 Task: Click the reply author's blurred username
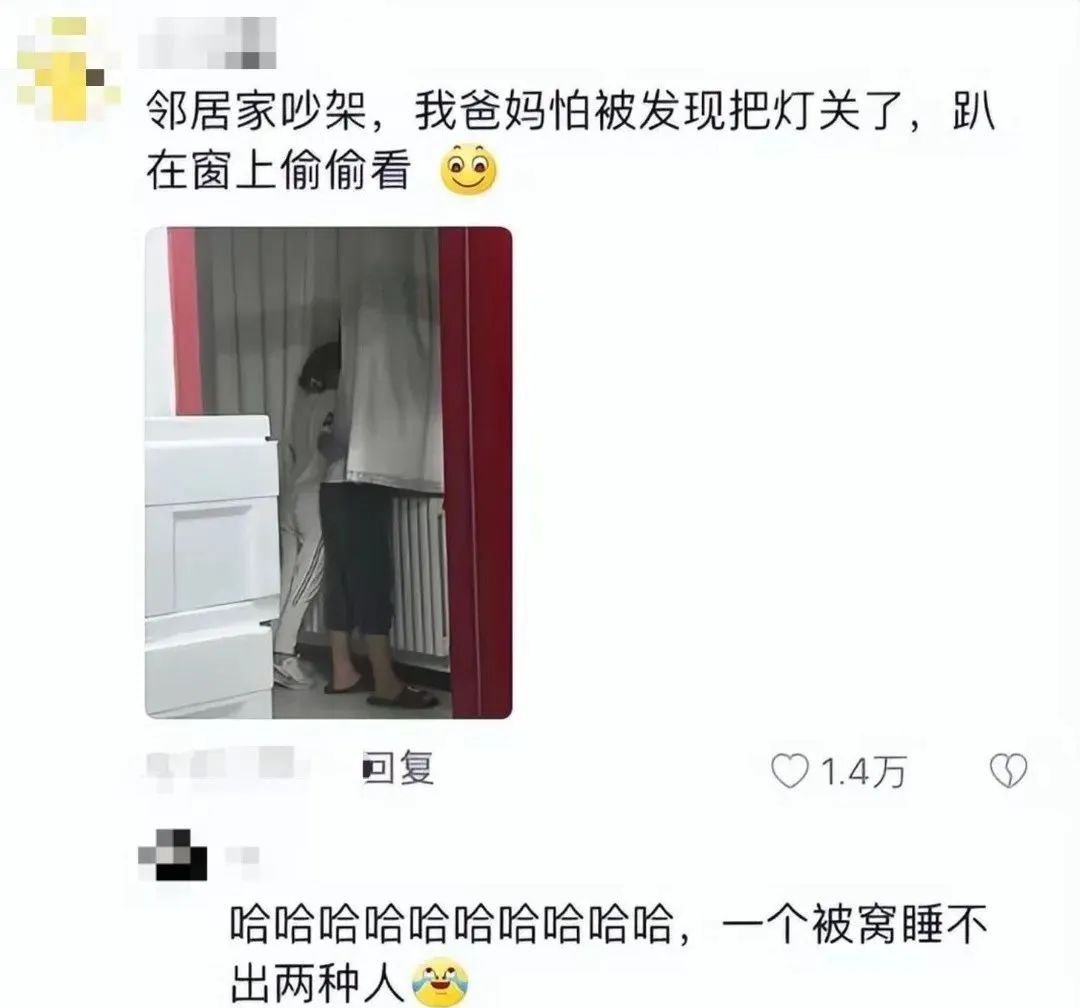point(242,855)
